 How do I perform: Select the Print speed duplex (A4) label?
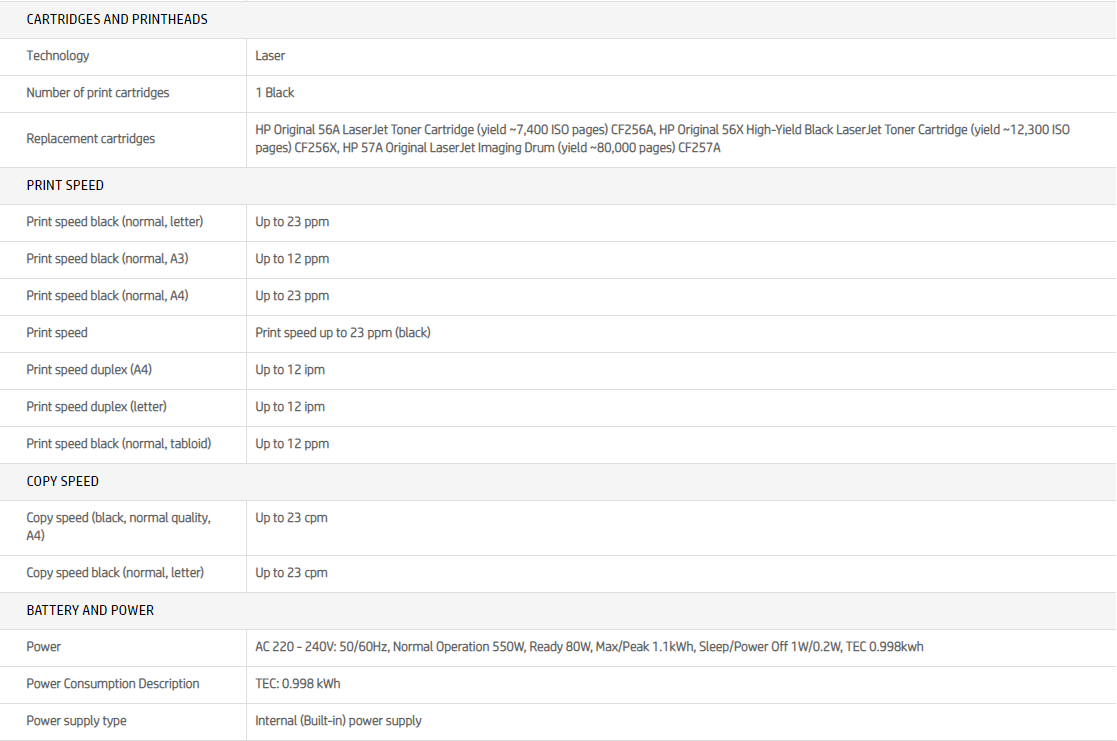89,370
